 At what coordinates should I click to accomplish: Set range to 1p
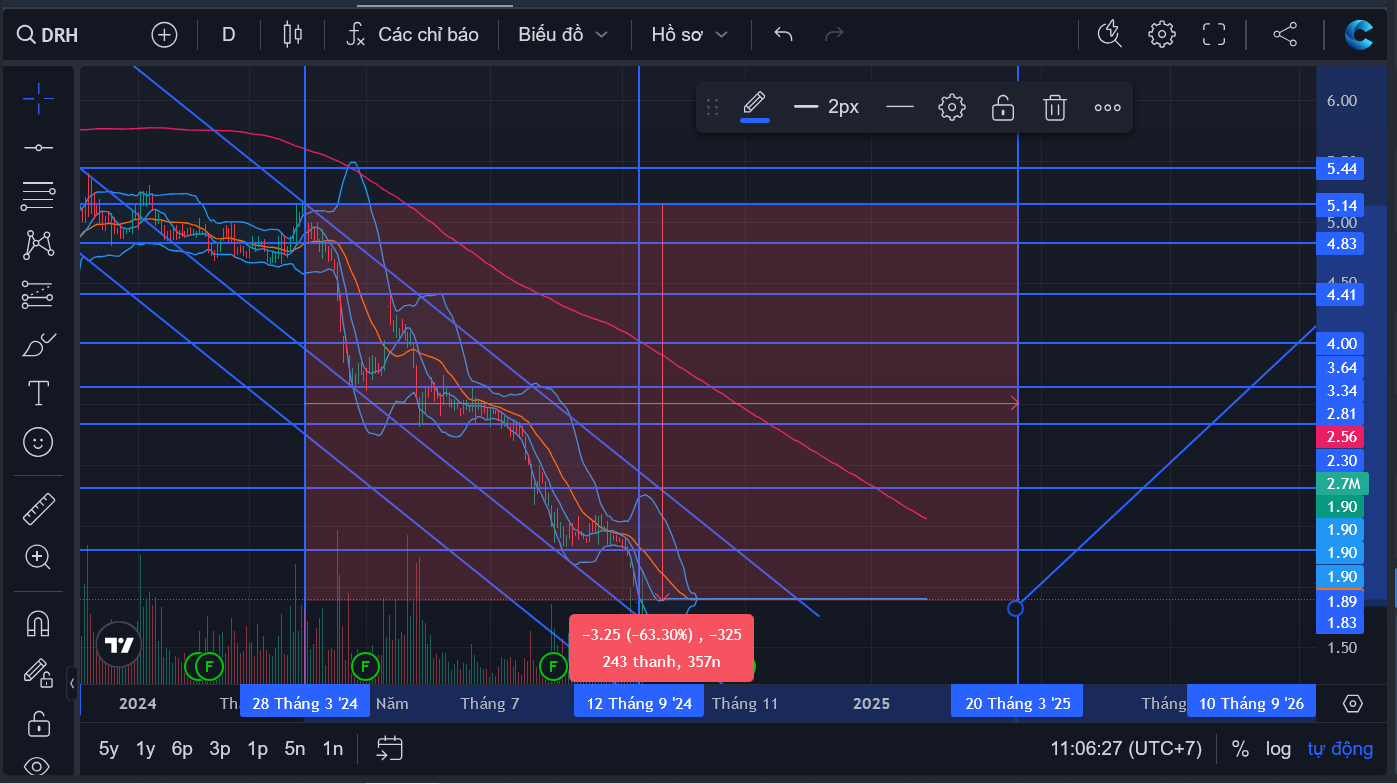pos(257,748)
